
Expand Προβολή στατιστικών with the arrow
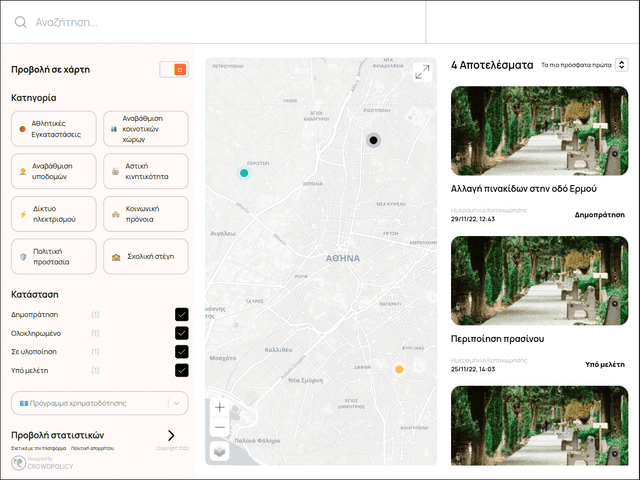(171, 435)
